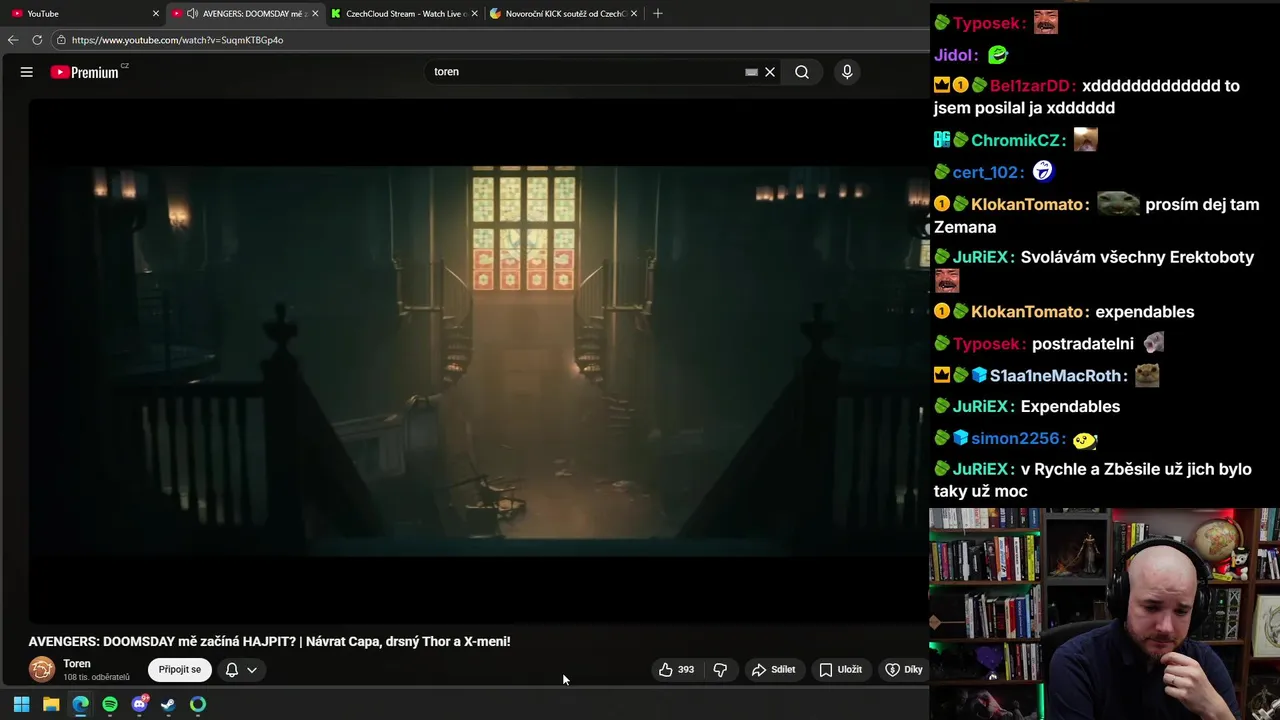1280x720 pixels.
Task: Start voice search with microphone
Action: [847, 72]
